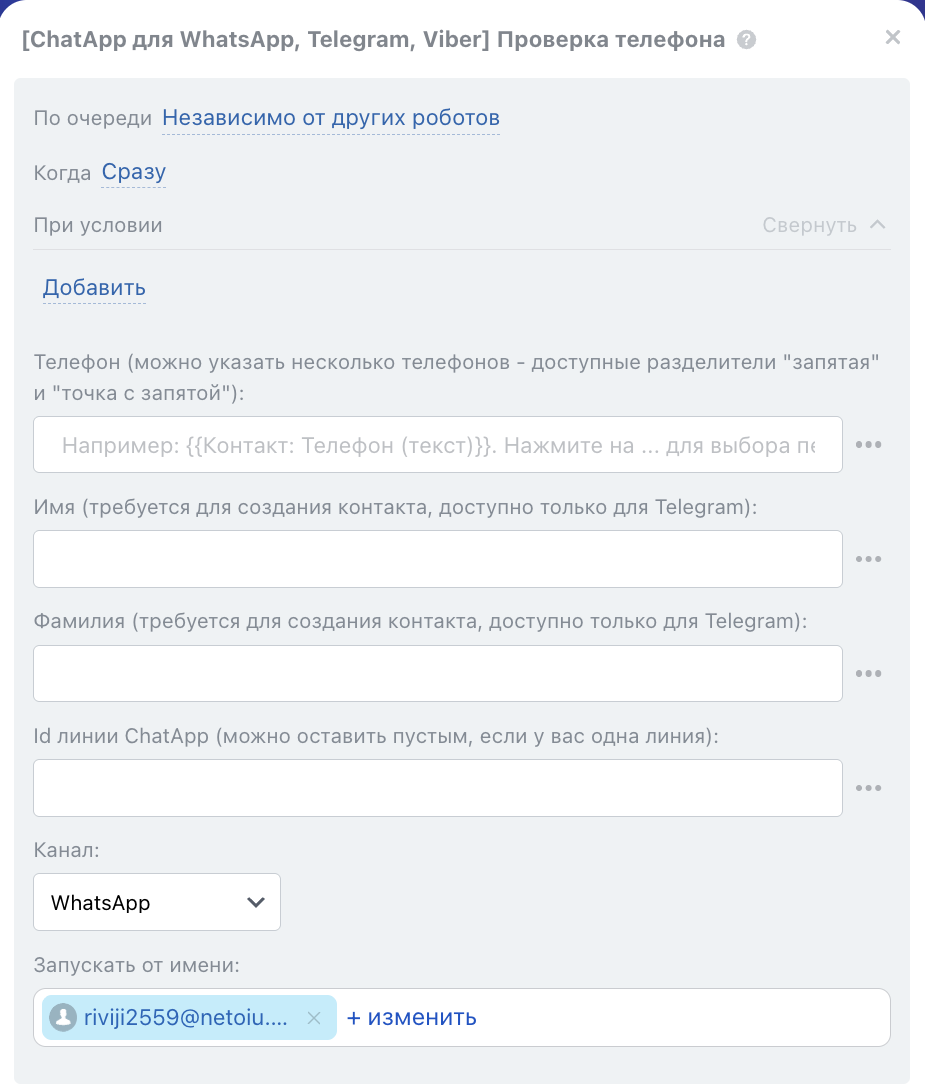Focus the Телефон input field
Viewport: 925px width, 1092px height.
(x=438, y=445)
